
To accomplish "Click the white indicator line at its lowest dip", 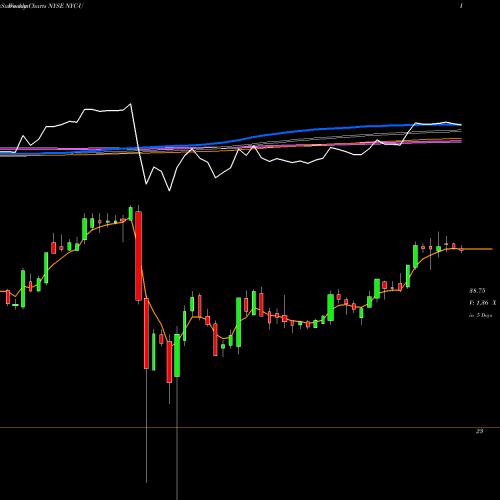I will click(169, 190).
